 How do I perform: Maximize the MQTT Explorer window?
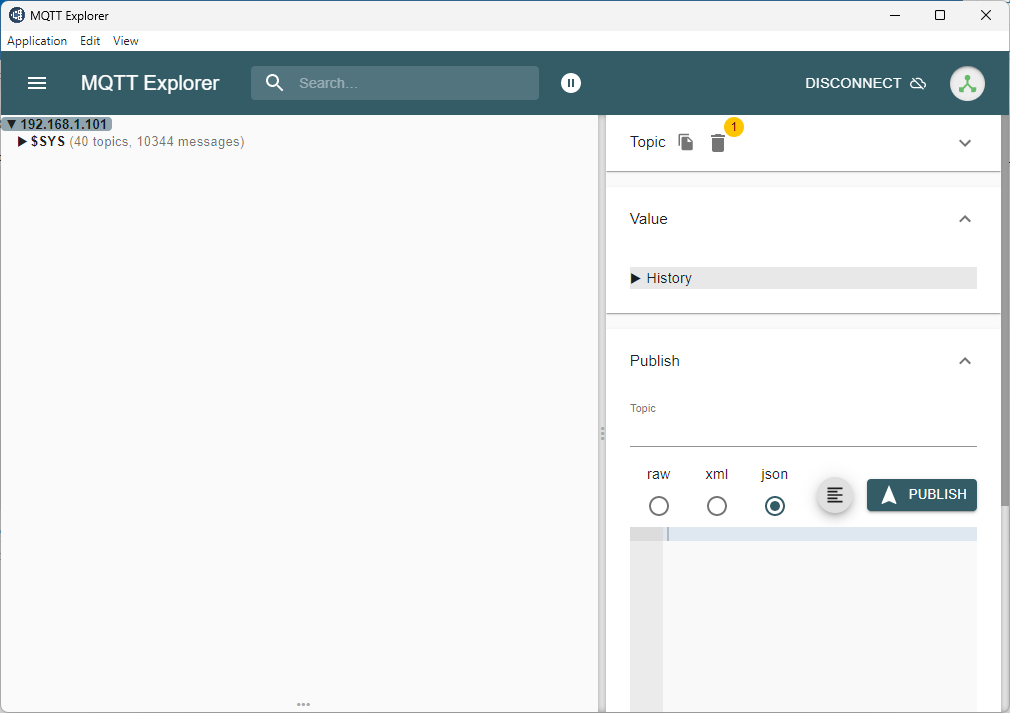point(940,15)
